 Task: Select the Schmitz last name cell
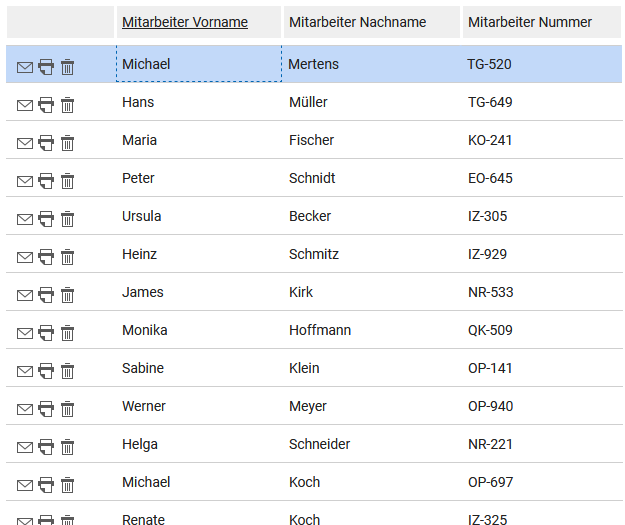(371, 254)
